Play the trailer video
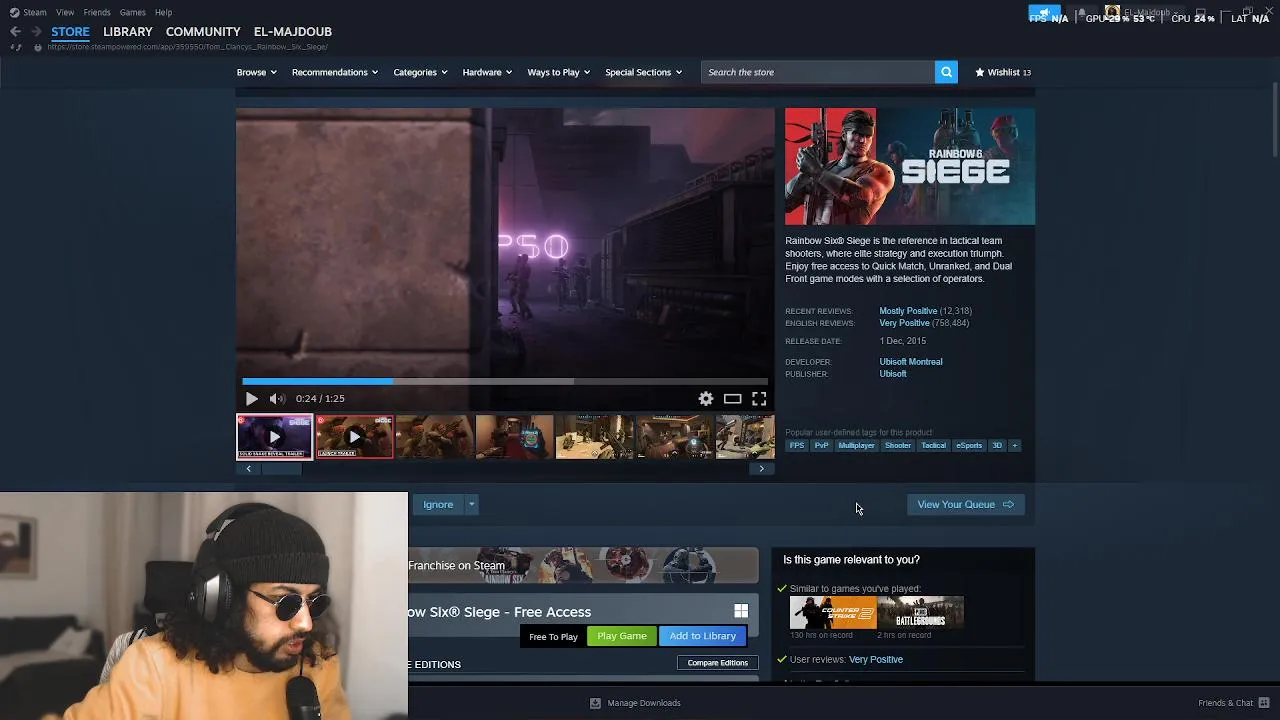 tap(251, 399)
